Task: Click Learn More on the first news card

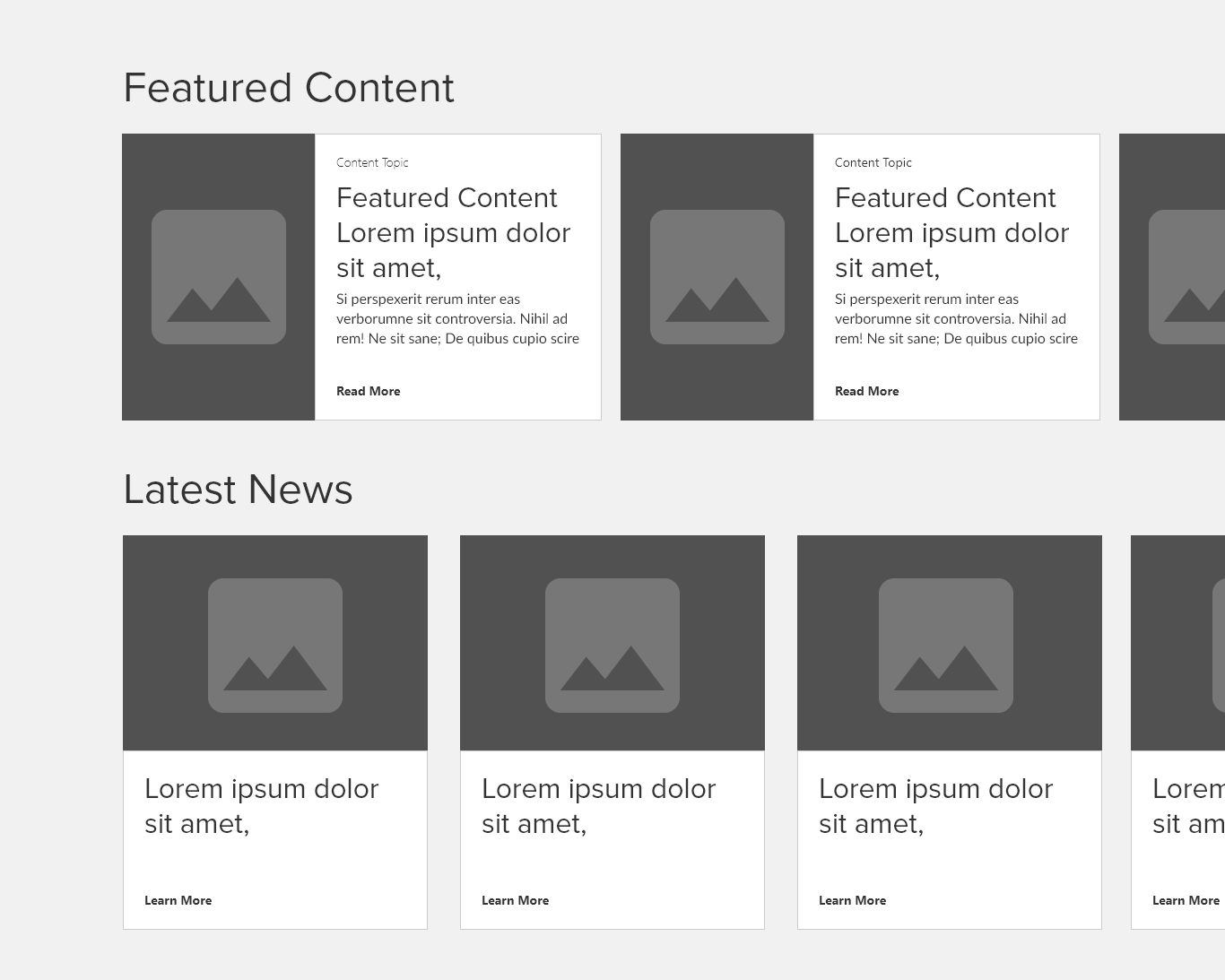Action: (x=178, y=900)
